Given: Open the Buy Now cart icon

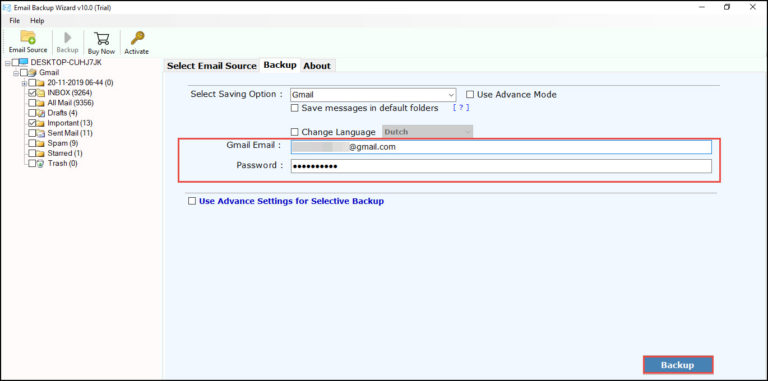Looking at the screenshot, I should 101,39.
